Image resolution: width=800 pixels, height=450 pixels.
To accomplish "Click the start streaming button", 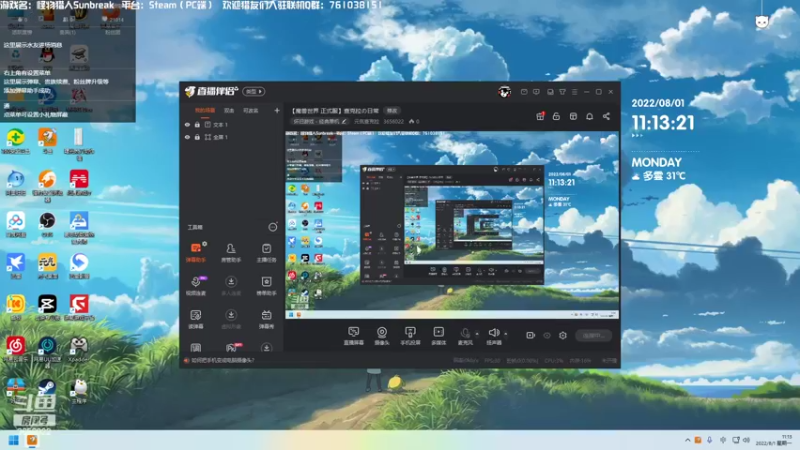I will (593, 335).
